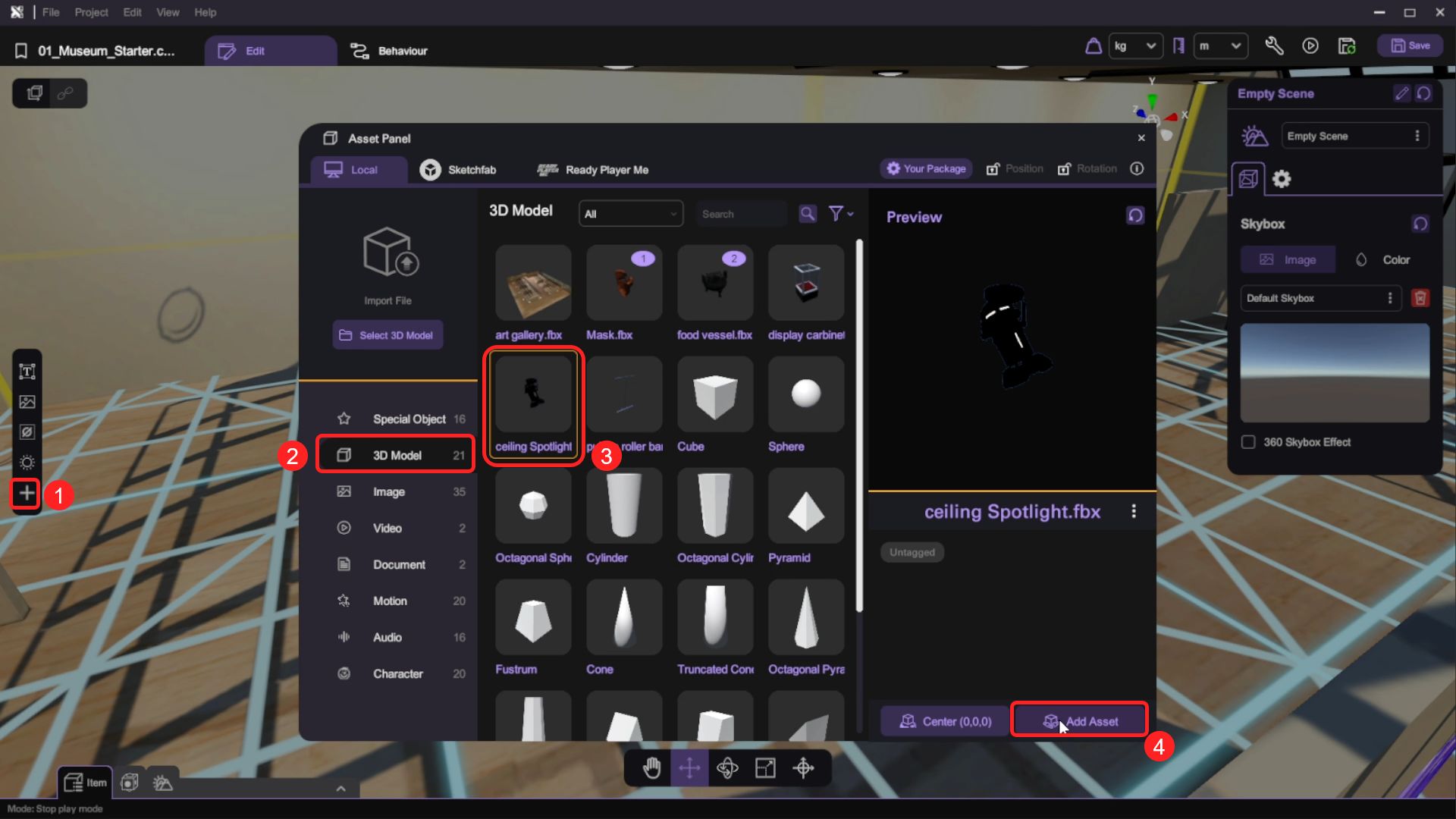Viewport: 1456px width, 819px height.
Task: Select the rotate transform tool
Action: 727,768
